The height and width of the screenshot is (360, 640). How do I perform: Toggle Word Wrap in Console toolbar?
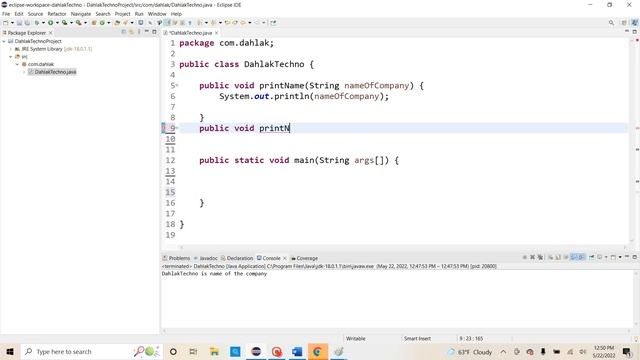click(x=566, y=257)
